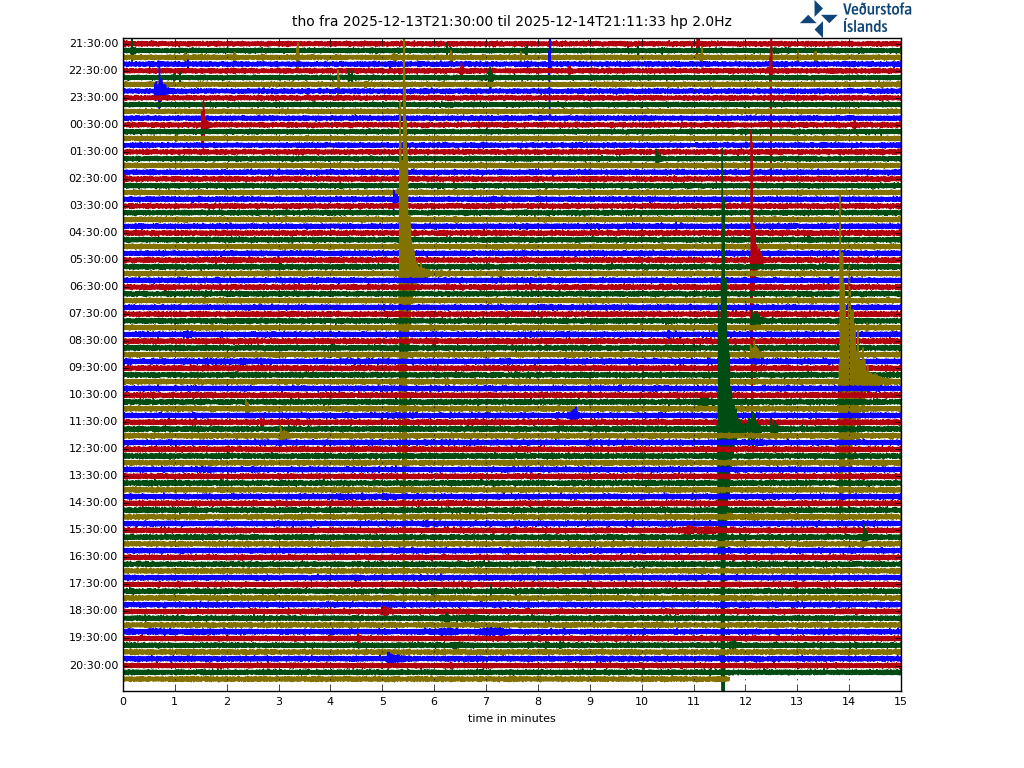Select the 05:30:00 row label

tap(94, 260)
